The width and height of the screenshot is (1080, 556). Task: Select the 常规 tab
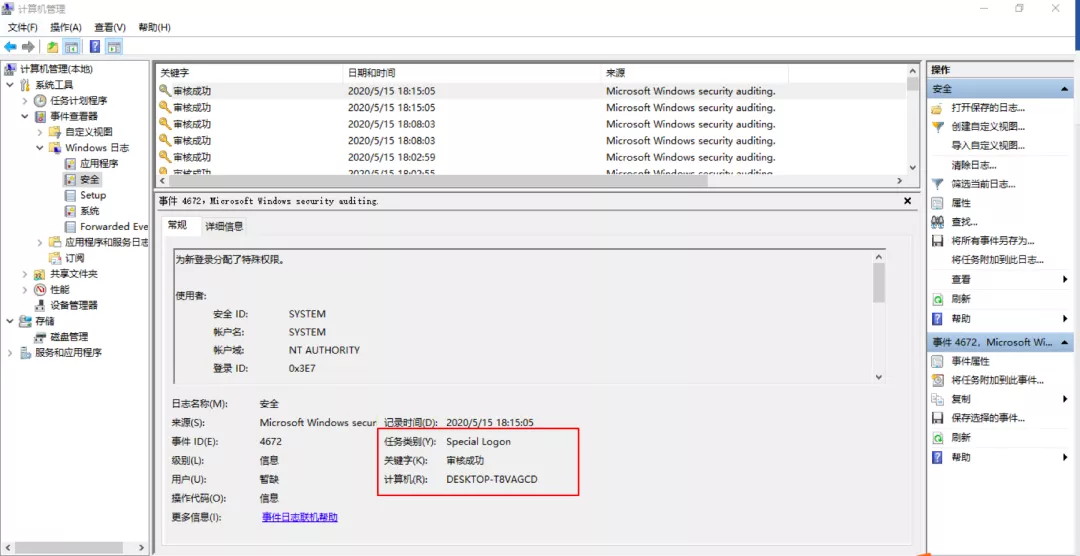(177, 225)
